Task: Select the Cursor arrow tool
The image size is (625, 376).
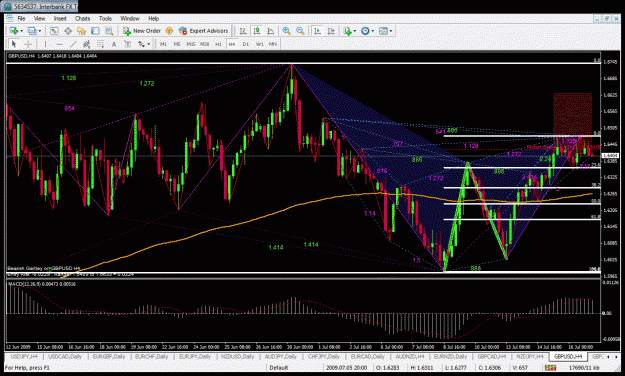Action: [x=14, y=44]
